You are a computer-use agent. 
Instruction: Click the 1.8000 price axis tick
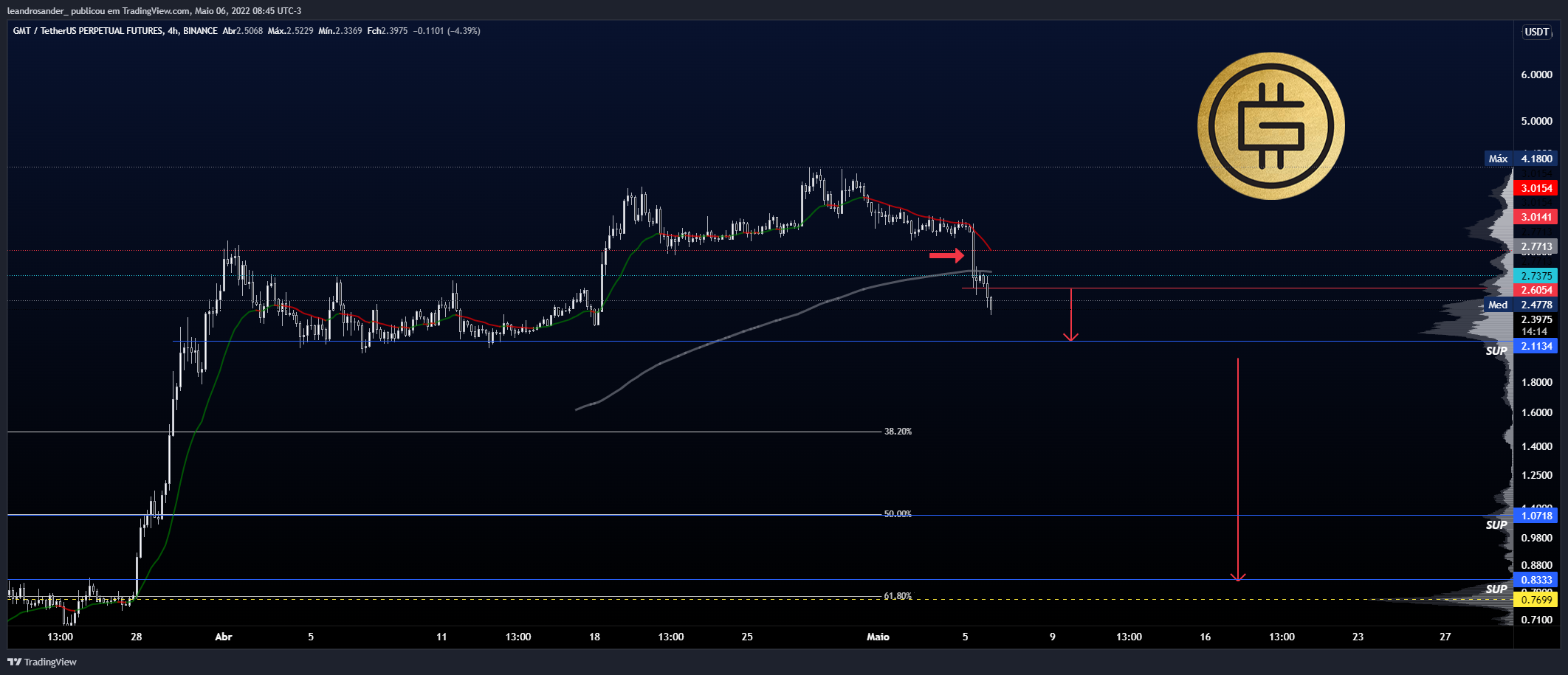tap(1536, 382)
